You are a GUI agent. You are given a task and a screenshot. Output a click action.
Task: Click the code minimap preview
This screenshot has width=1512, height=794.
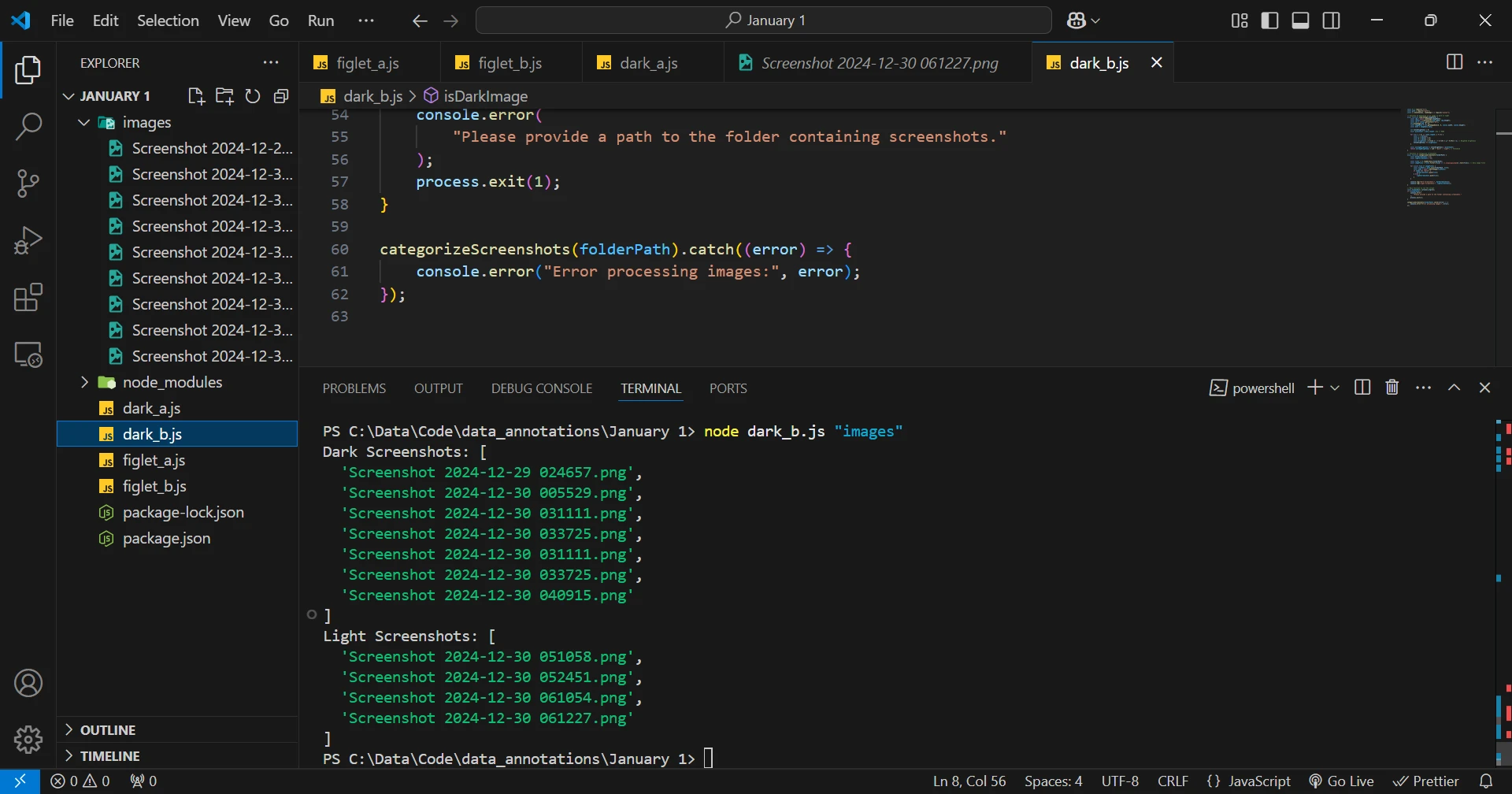[1446, 158]
